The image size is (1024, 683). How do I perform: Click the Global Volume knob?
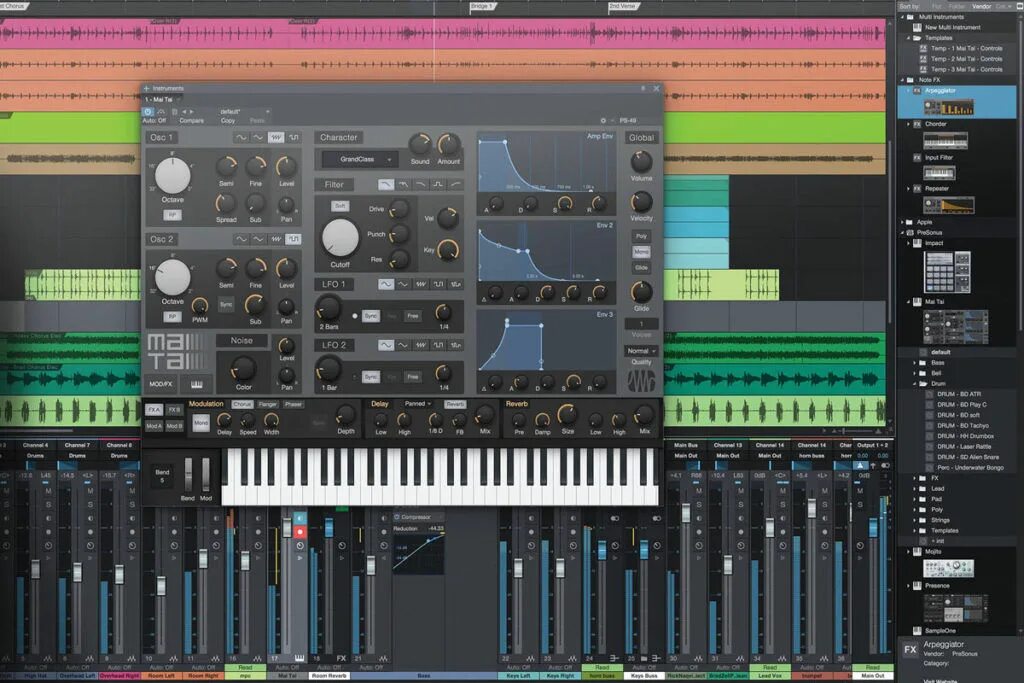pos(641,161)
